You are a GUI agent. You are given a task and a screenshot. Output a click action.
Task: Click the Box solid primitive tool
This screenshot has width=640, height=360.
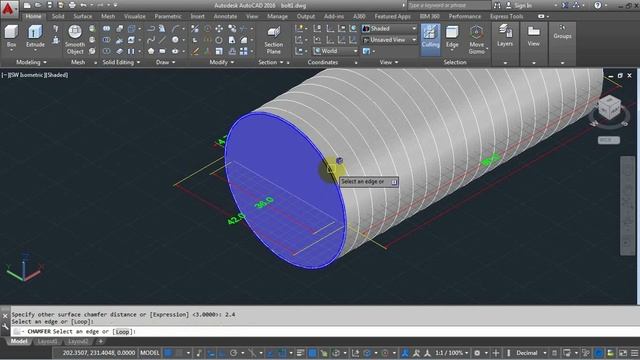(11, 37)
